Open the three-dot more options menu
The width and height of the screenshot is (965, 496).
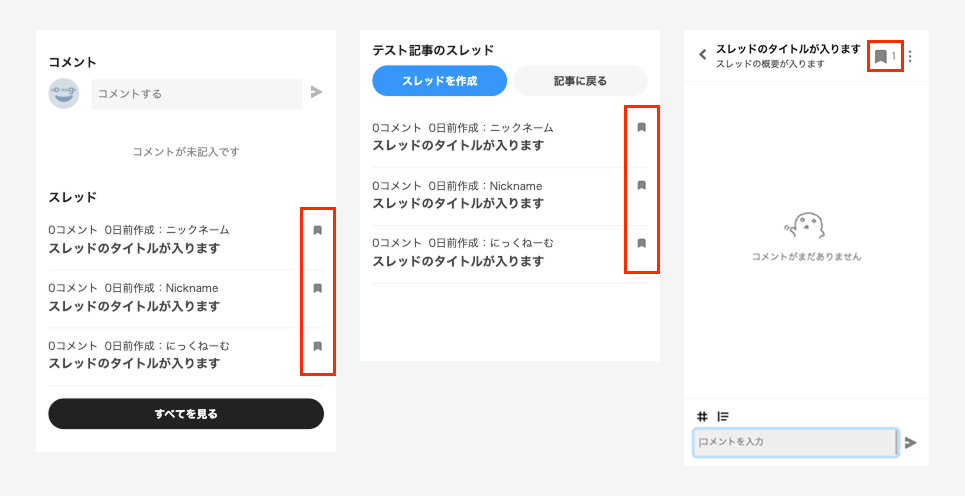[x=910, y=57]
